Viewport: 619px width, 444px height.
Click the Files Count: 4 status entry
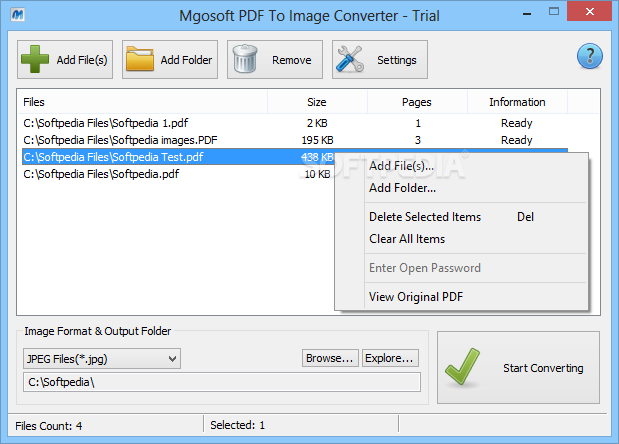coord(49,426)
